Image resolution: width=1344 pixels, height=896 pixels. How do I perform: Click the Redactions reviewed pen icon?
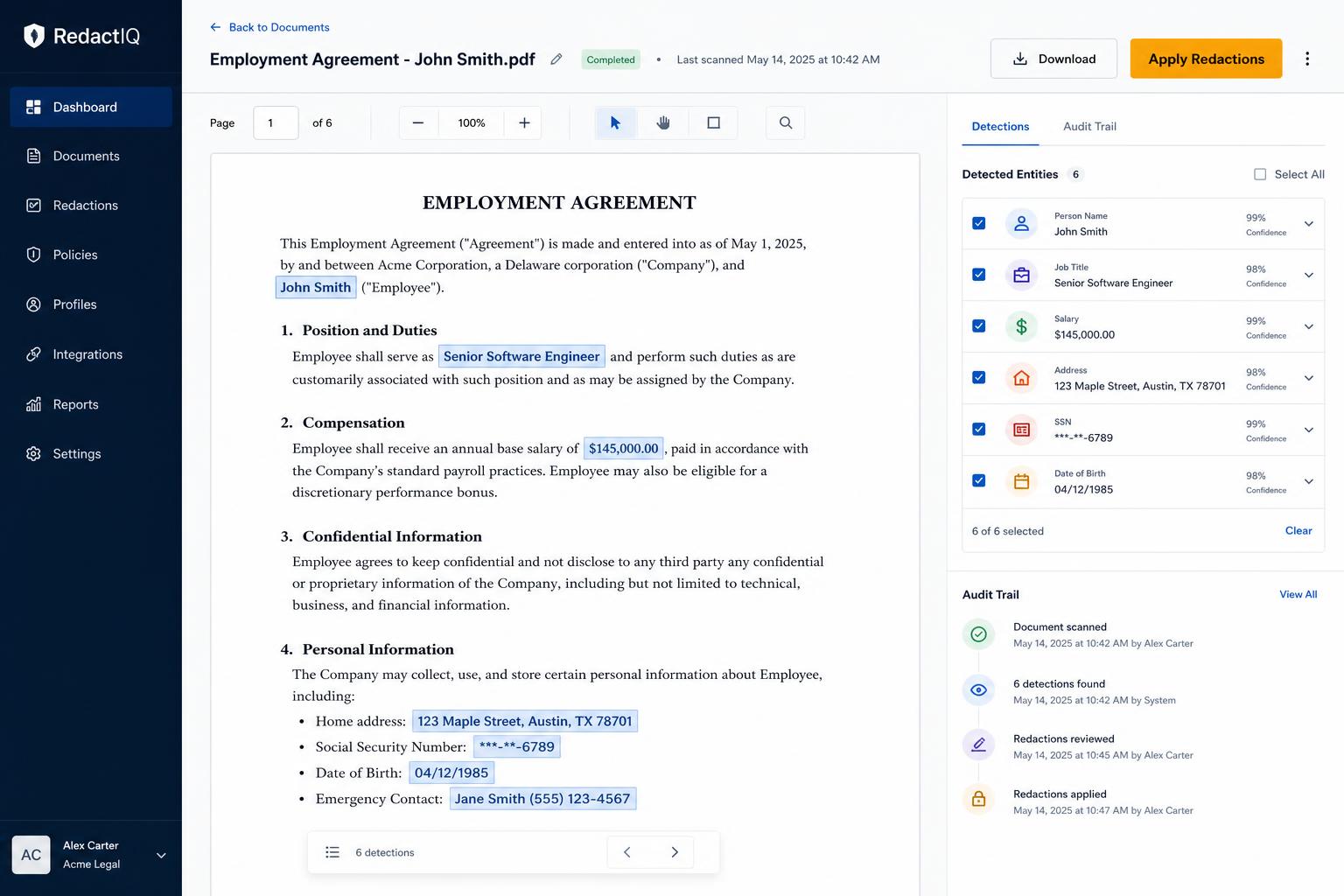pos(978,745)
